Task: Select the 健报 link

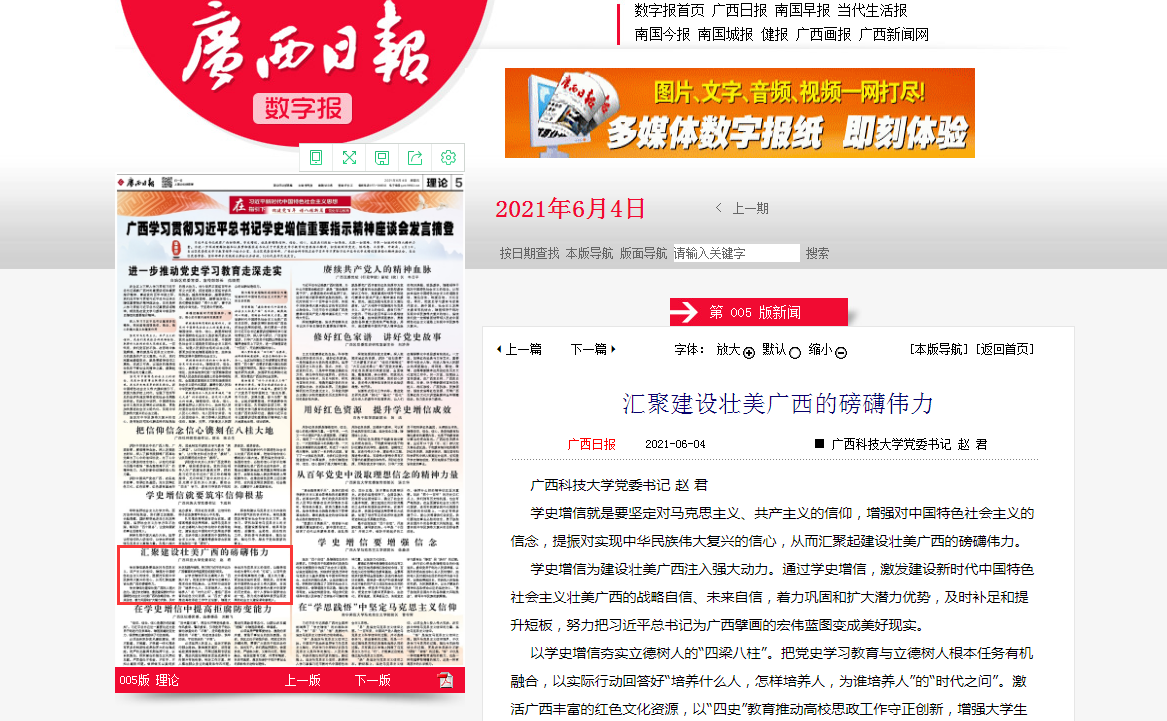Action: click(775, 34)
